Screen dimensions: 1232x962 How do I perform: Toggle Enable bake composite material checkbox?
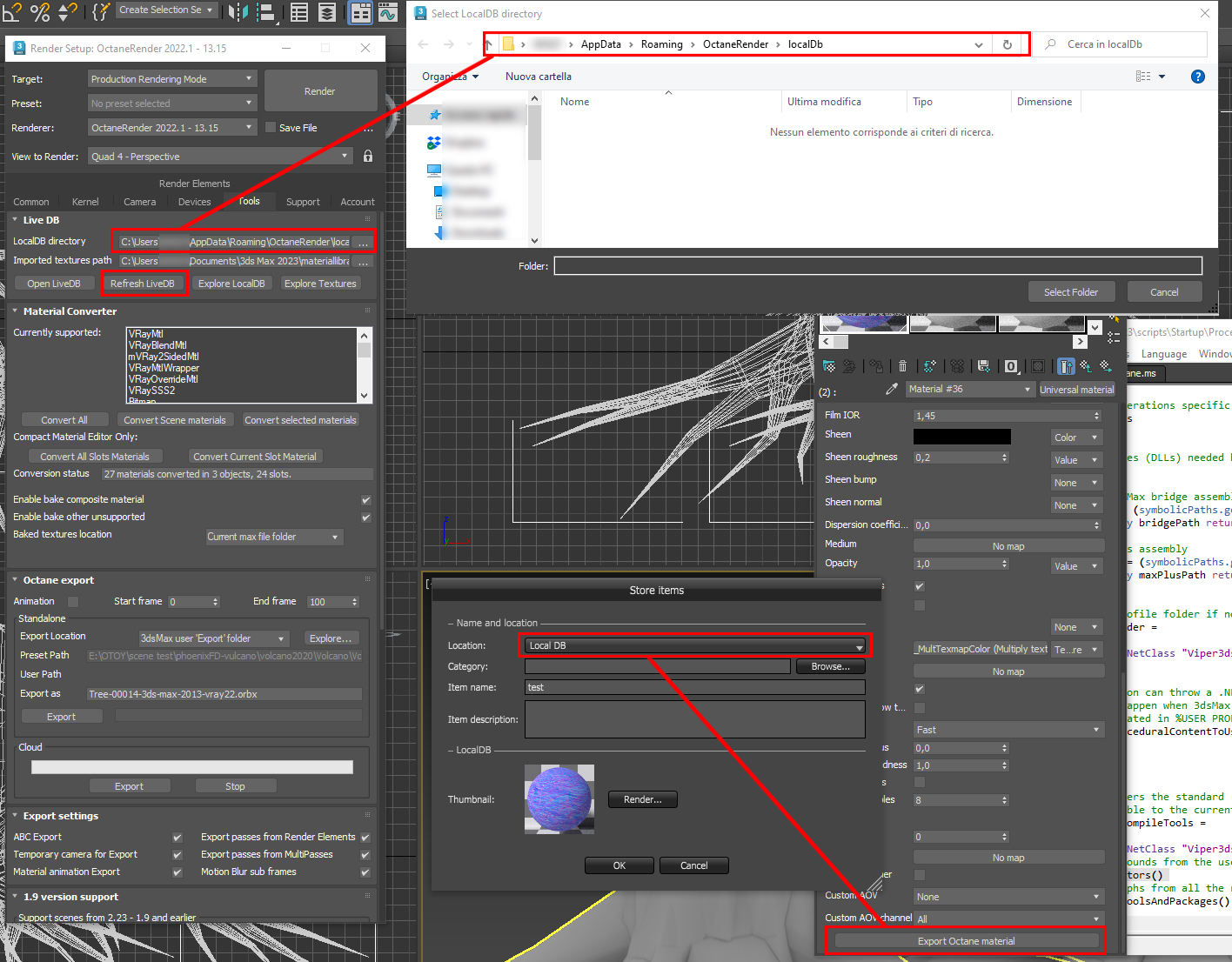pyautogui.click(x=366, y=500)
